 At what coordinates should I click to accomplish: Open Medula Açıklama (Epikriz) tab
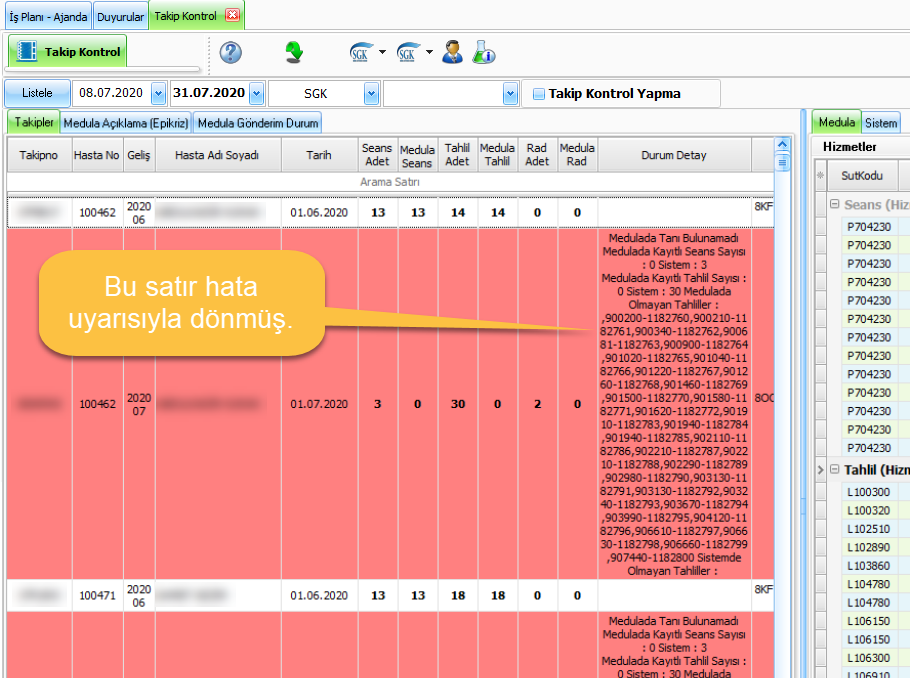126,123
